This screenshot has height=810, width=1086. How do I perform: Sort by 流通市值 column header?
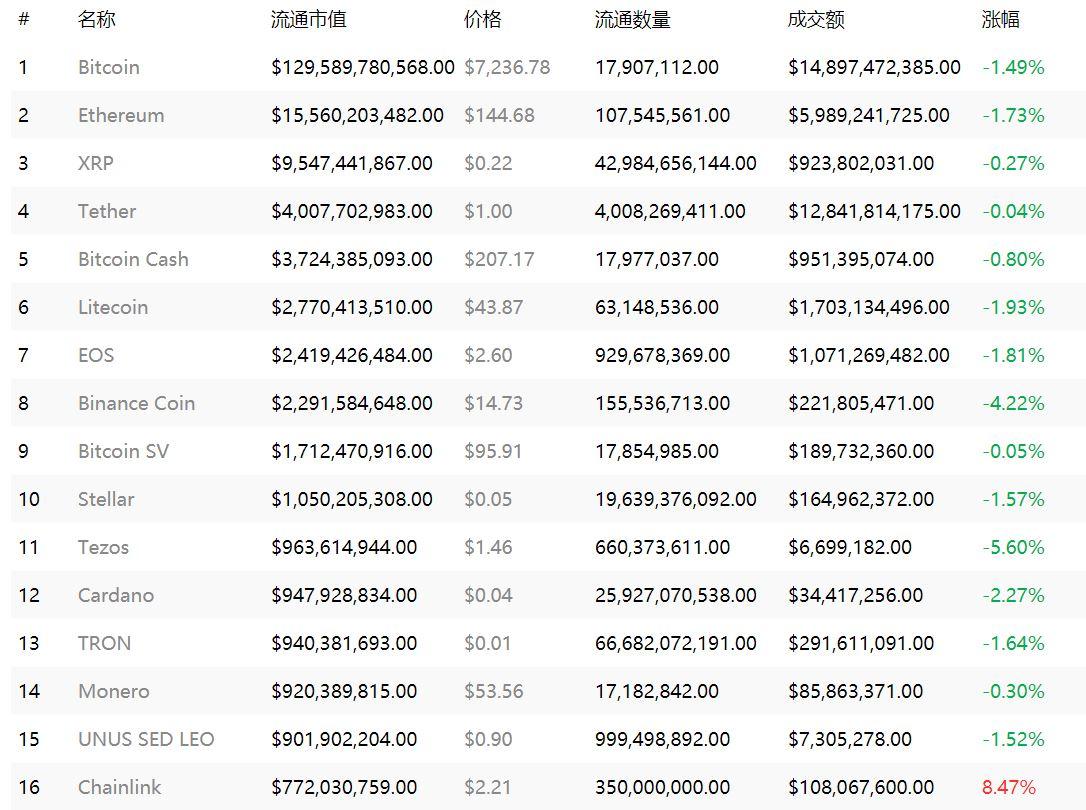309,19
